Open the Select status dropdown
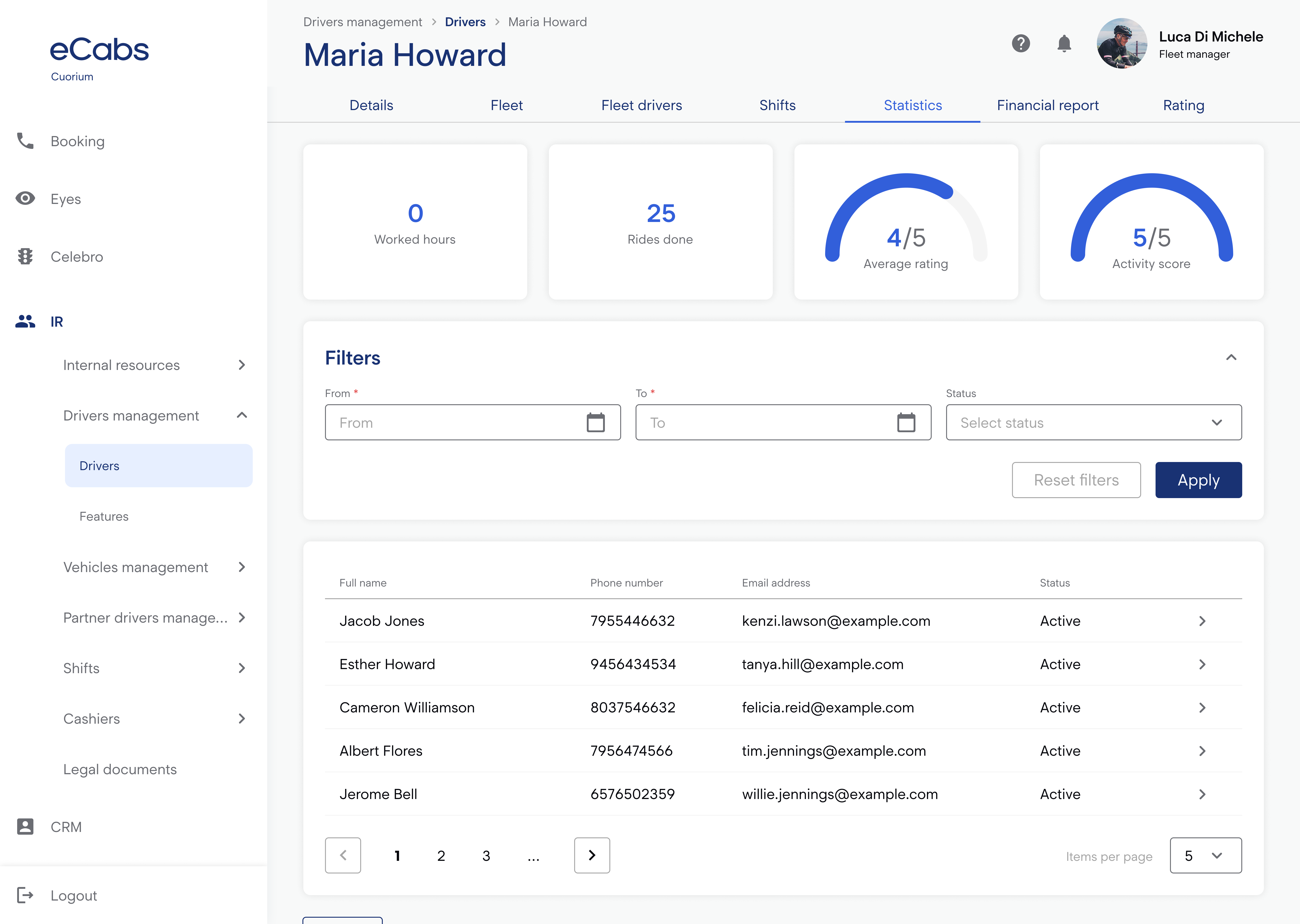Screen dimensions: 1300x924 point(1093,422)
